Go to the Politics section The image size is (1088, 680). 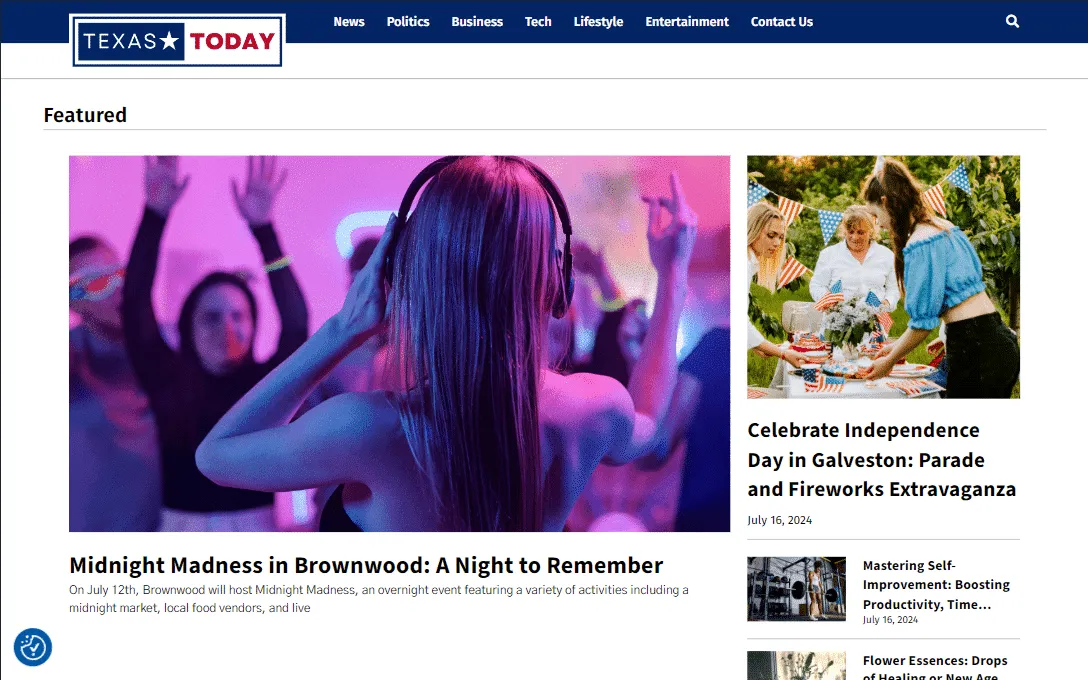[408, 22]
